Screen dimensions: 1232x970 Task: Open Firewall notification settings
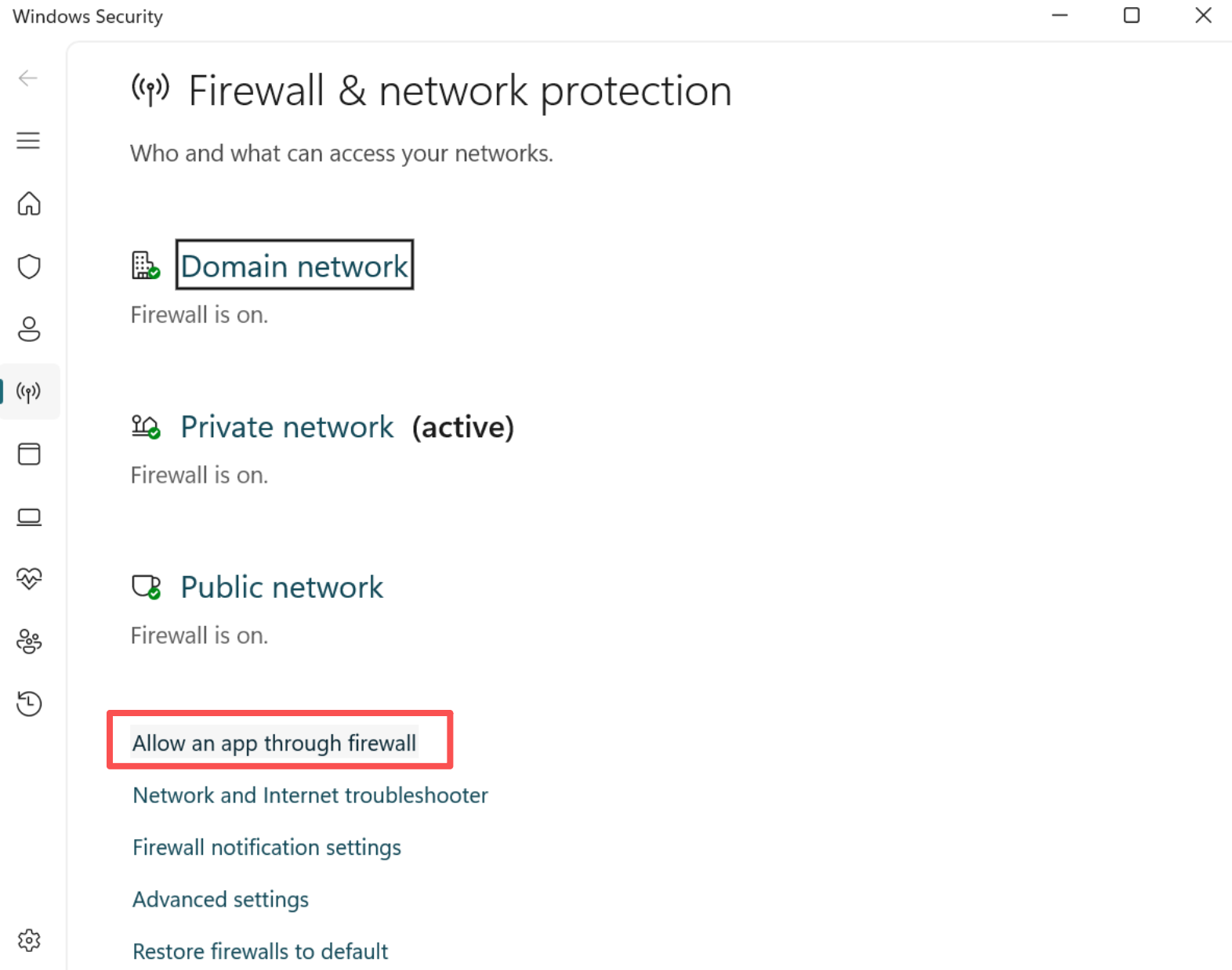pyautogui.click(x=266, y=847)
